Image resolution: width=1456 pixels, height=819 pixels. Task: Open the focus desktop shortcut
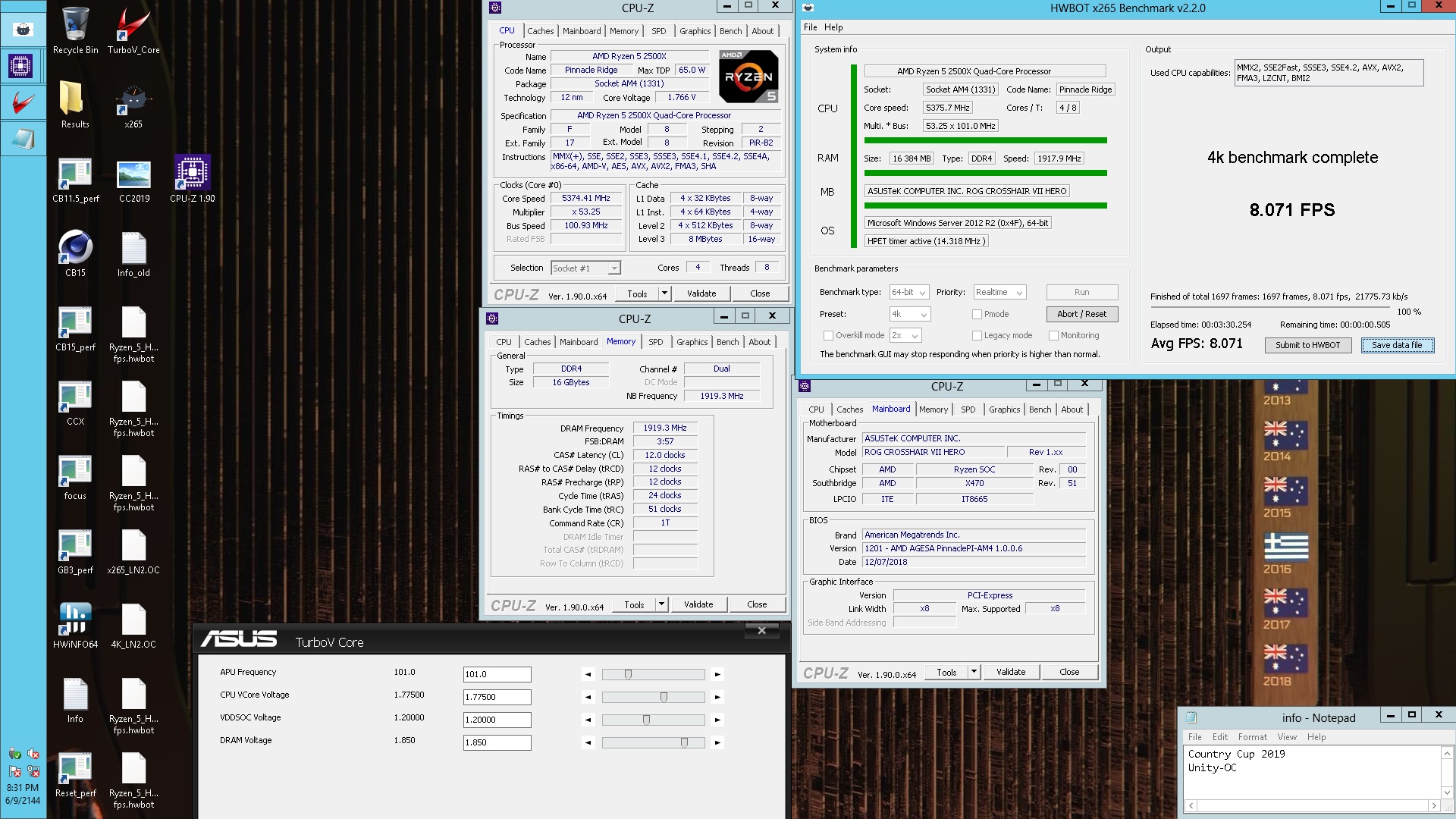[75, 476]
